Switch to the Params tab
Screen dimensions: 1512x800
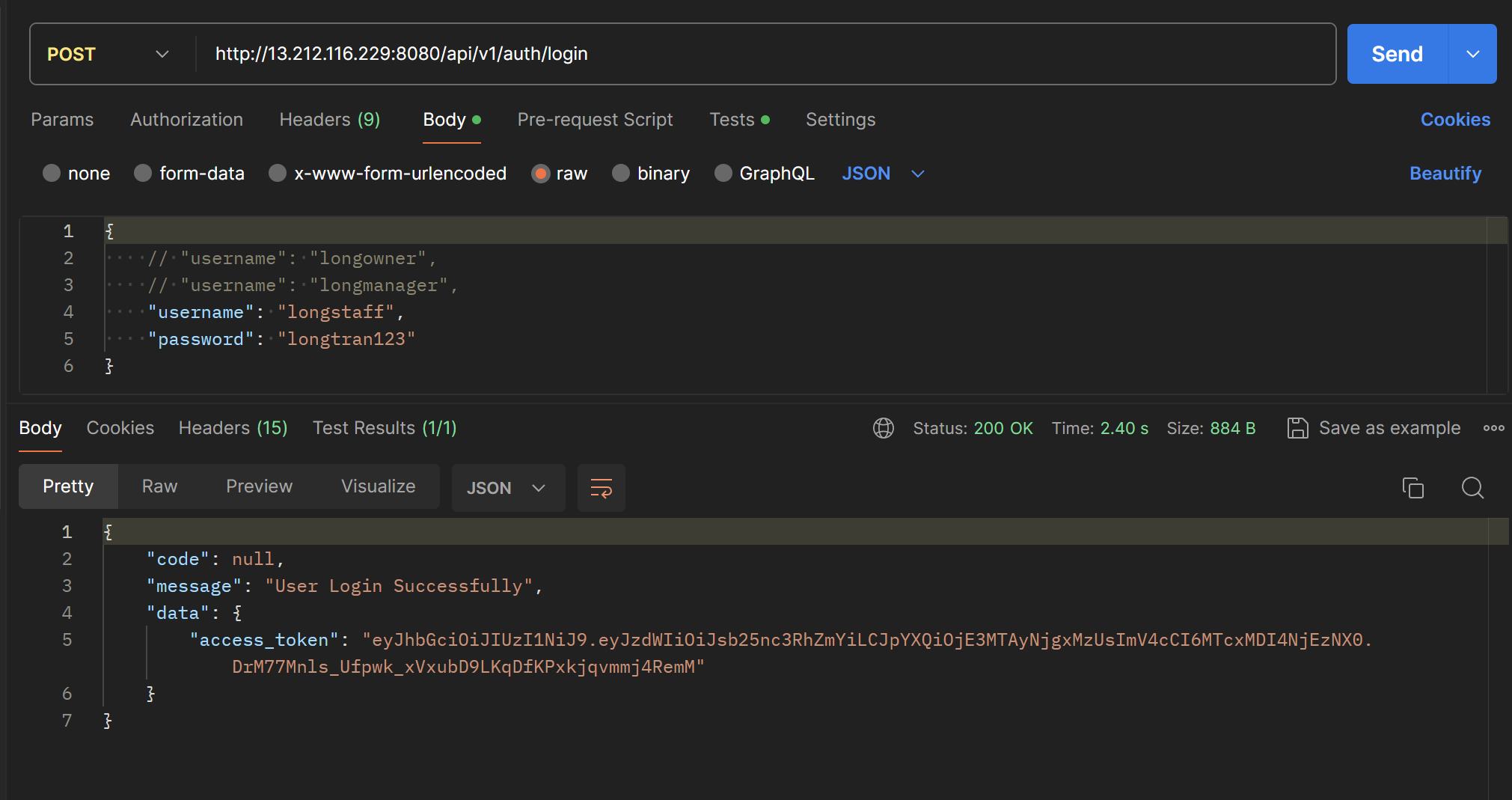pyautogui.click(x=62, y=120)
